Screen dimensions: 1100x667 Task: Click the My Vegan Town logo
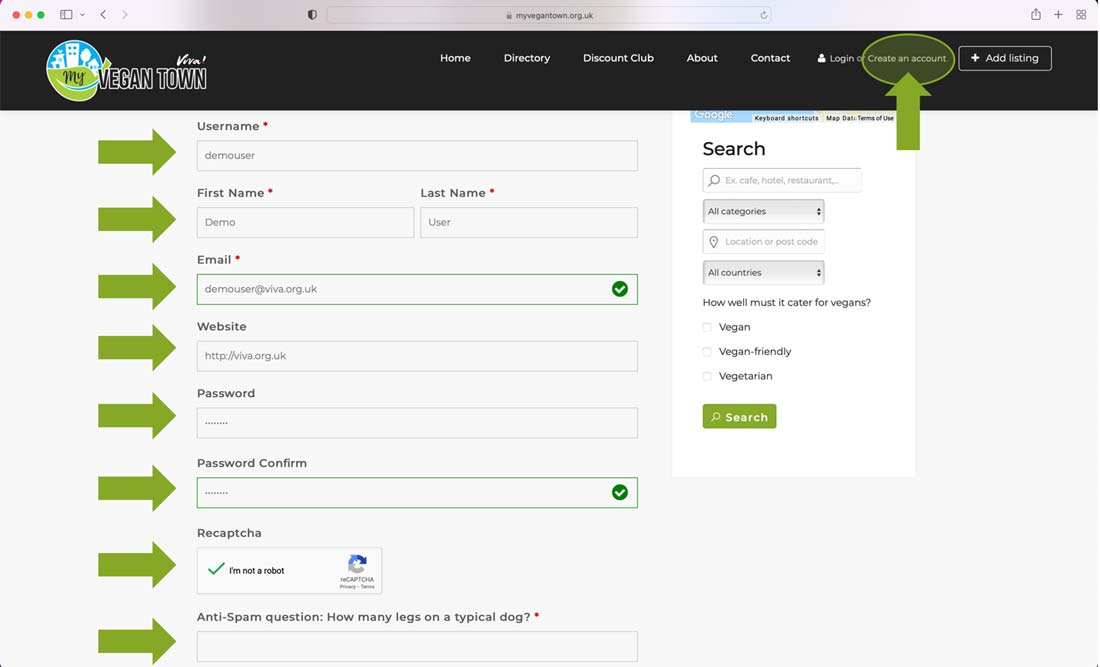coord(126,71)
